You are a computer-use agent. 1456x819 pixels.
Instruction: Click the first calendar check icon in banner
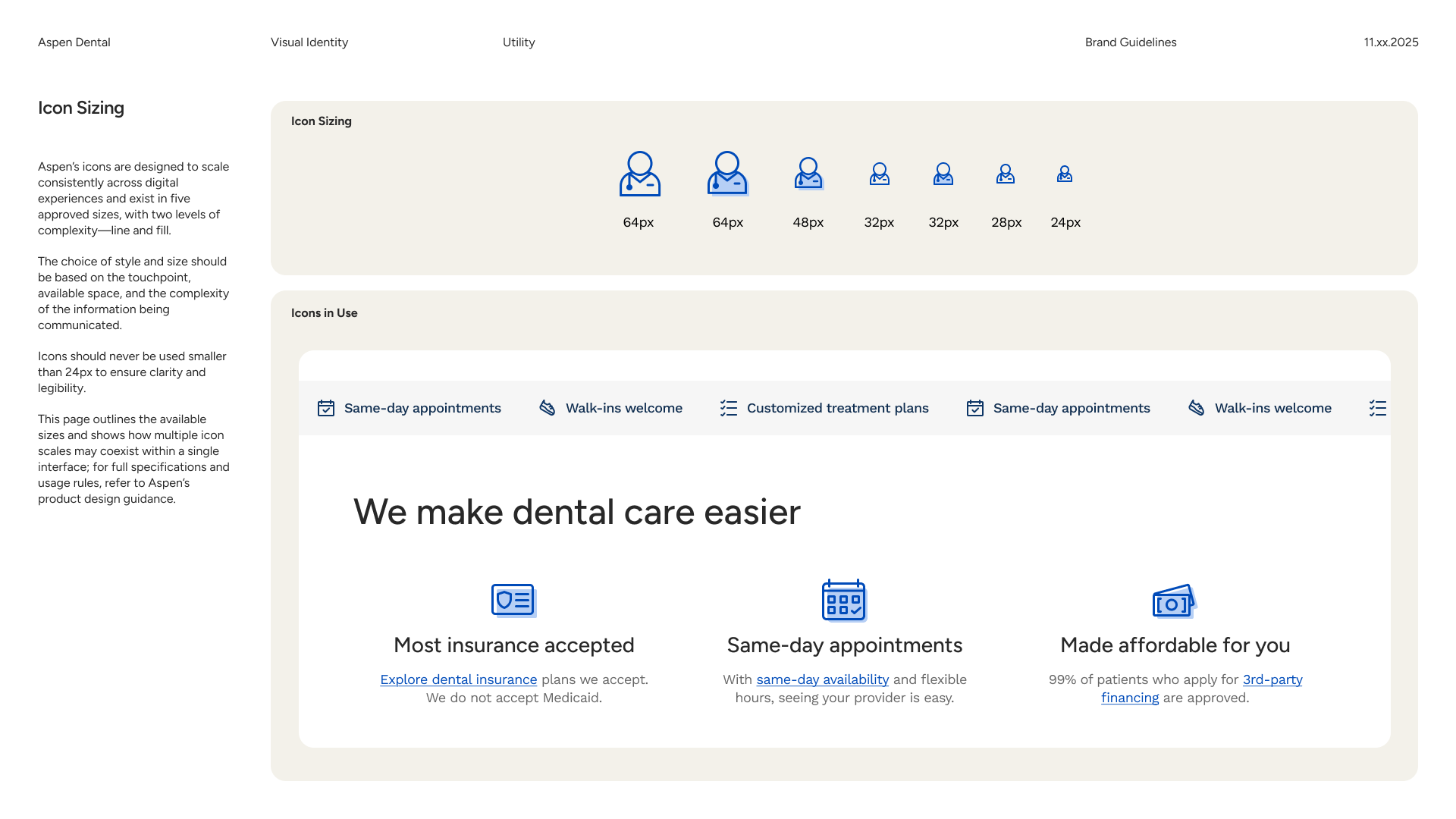[x=326, y=408]
